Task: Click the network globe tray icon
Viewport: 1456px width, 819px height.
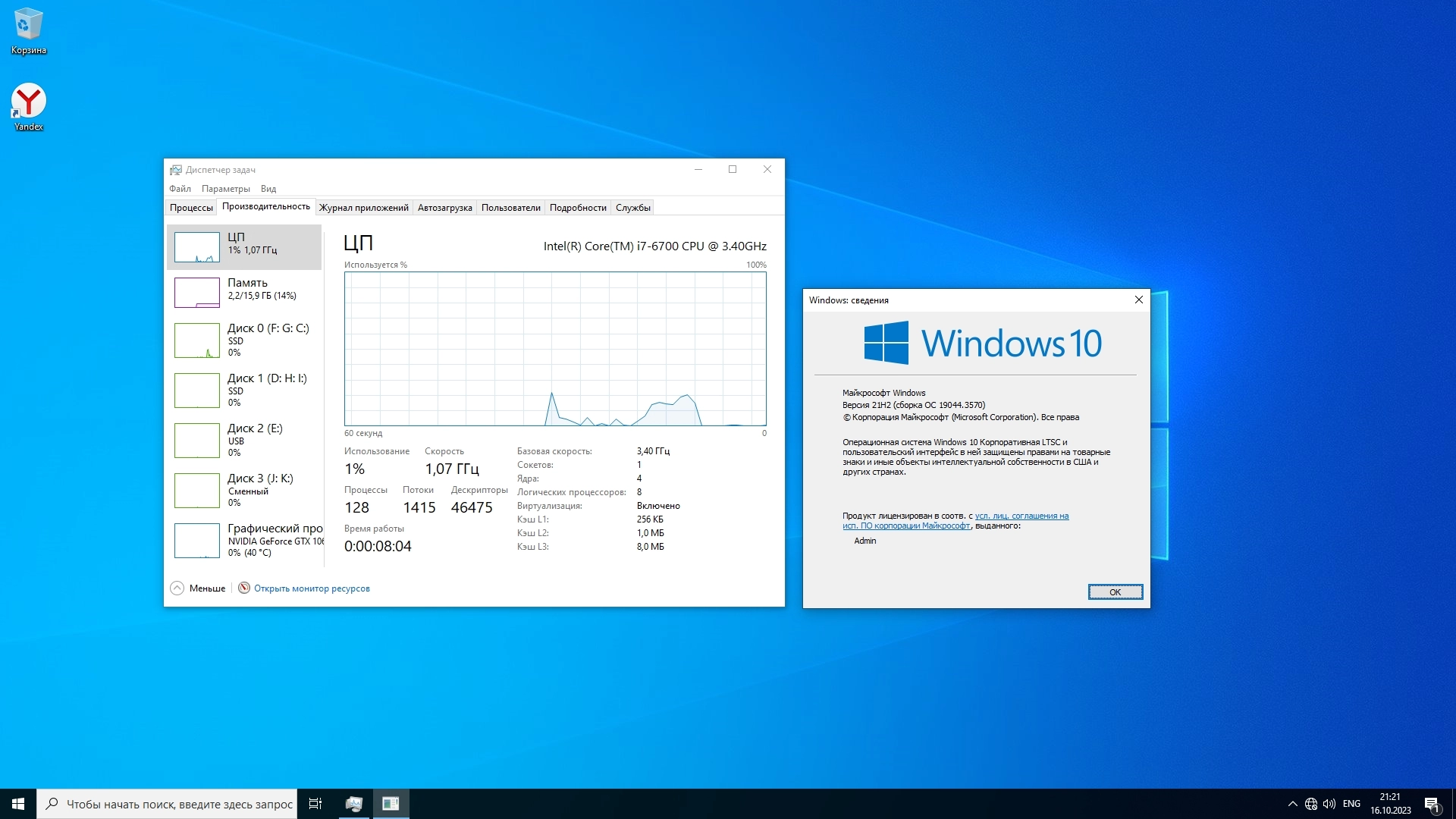Action: 1311,804
